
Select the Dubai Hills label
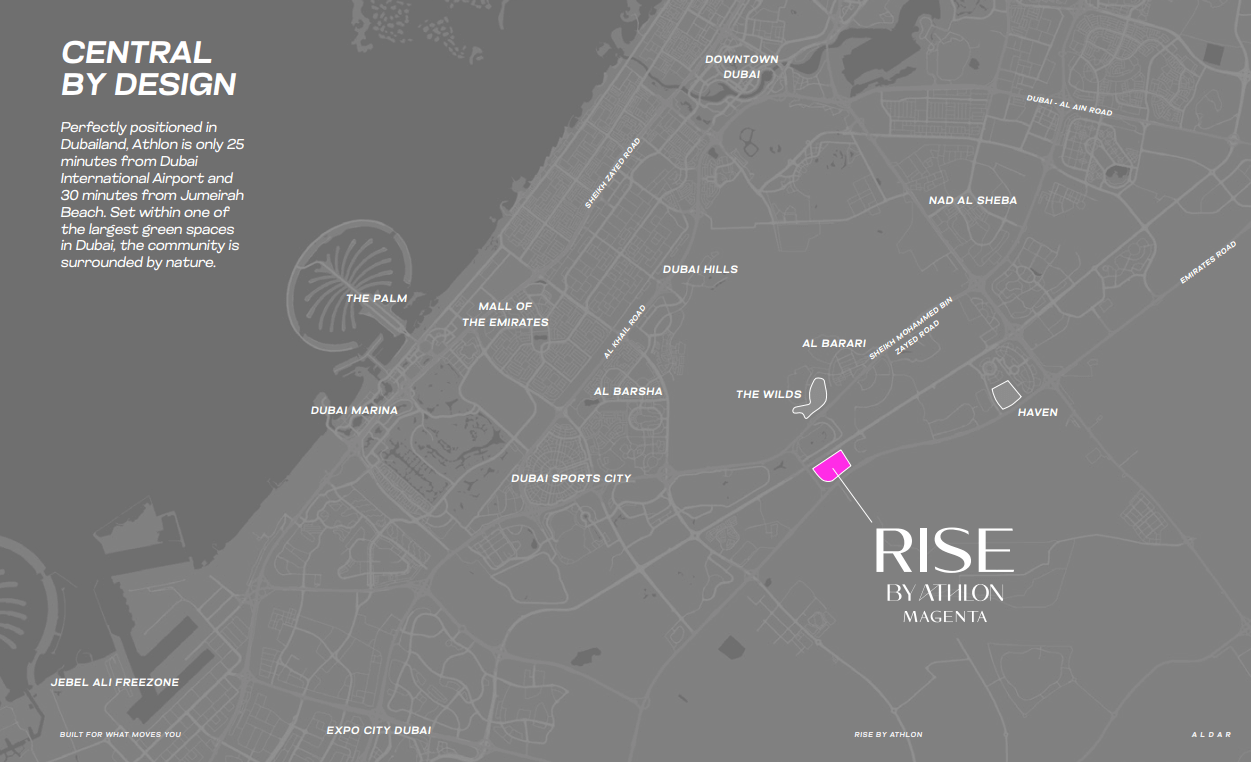tap(700, 270)
